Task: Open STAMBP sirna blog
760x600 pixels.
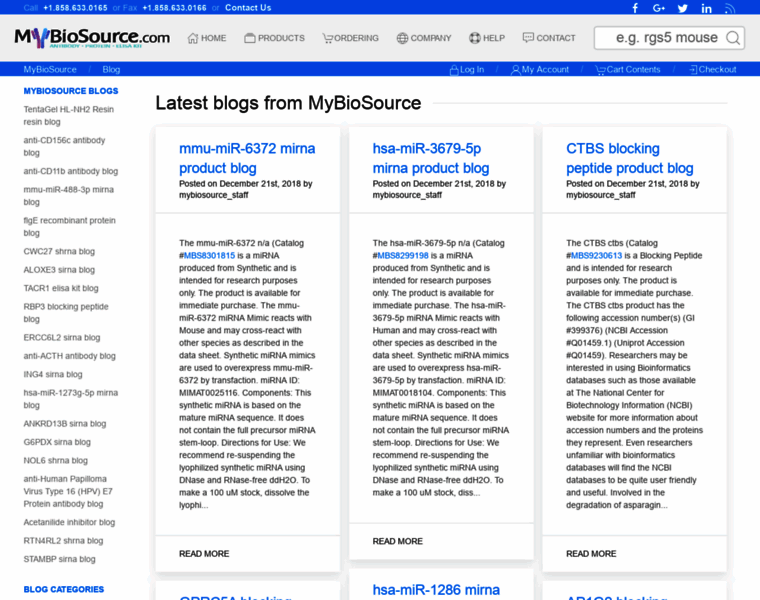Action: (x=60, y=559)
